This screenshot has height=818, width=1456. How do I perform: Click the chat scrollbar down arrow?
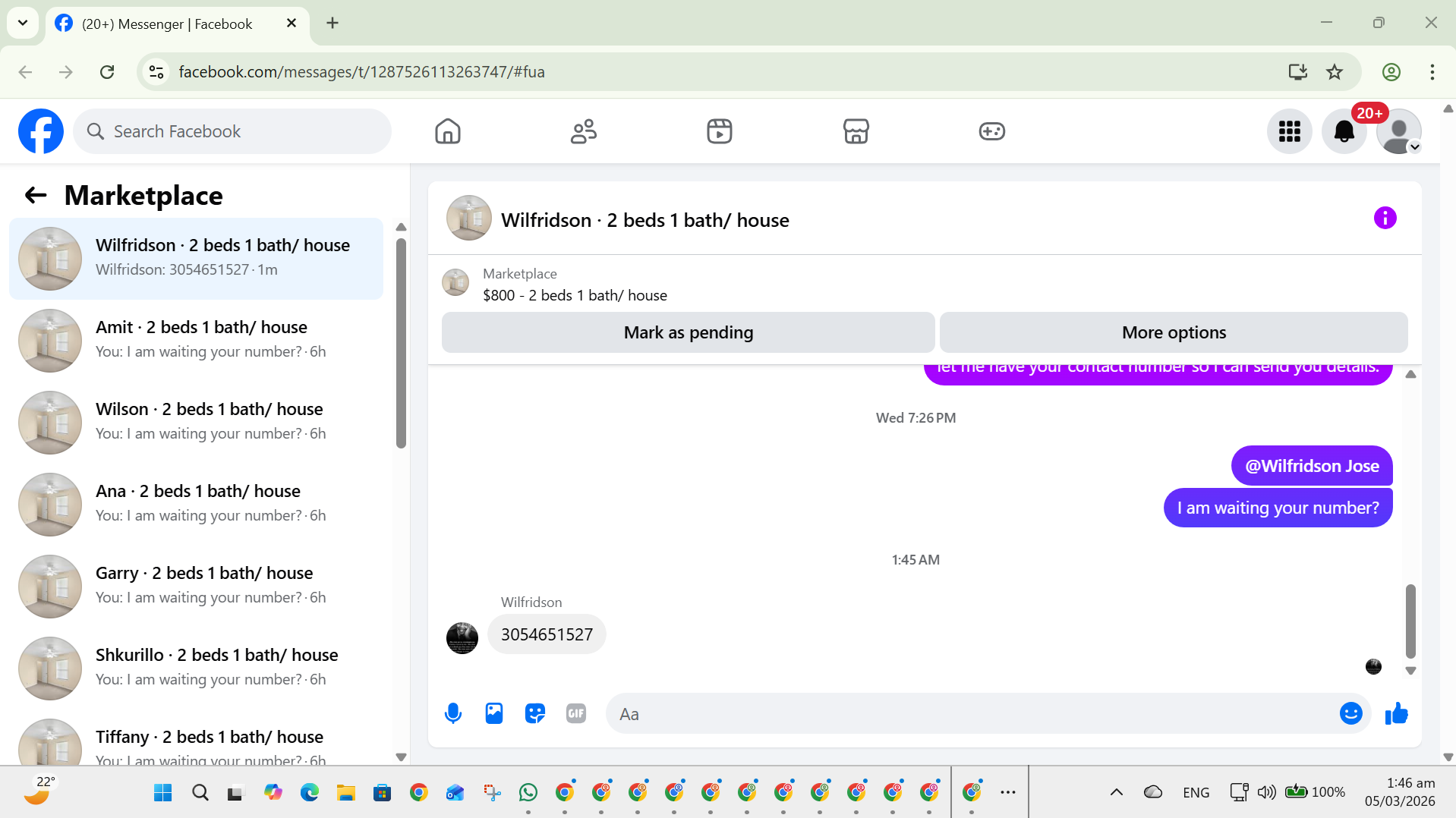click(1410, 672)
